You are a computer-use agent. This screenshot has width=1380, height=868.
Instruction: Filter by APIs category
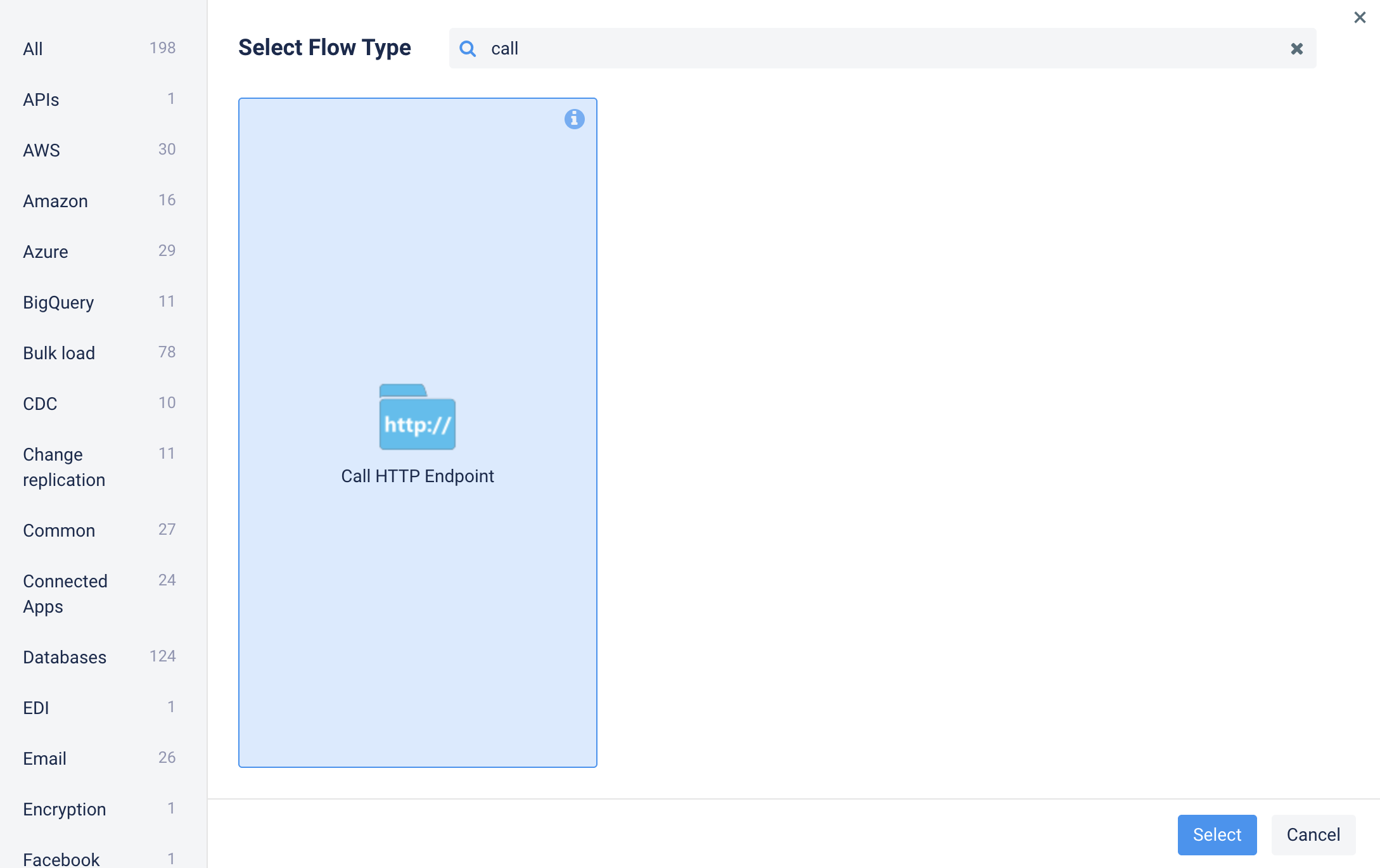tap(41, 99)
